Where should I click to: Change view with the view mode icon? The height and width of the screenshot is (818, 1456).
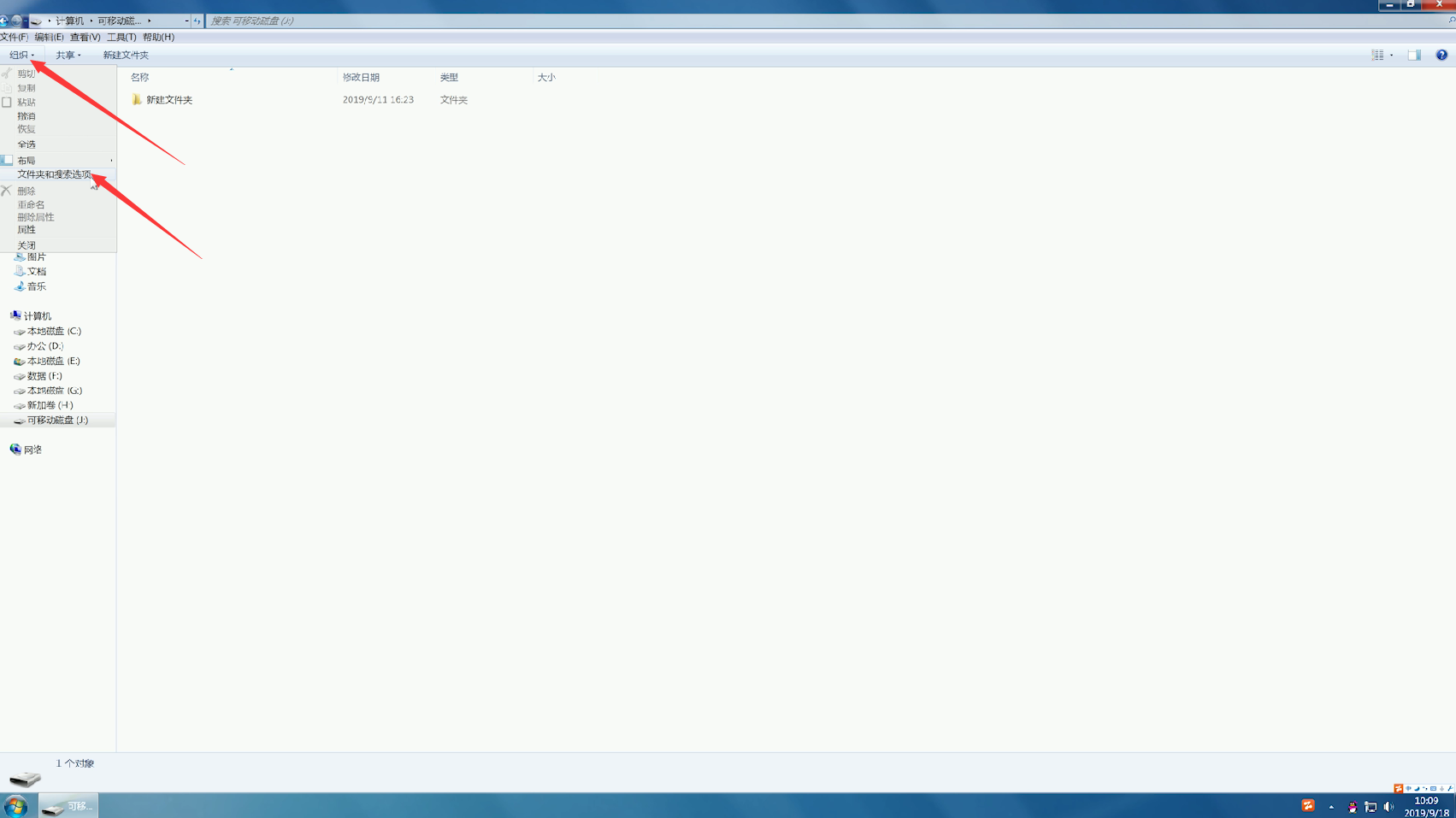coord(1377,55)
